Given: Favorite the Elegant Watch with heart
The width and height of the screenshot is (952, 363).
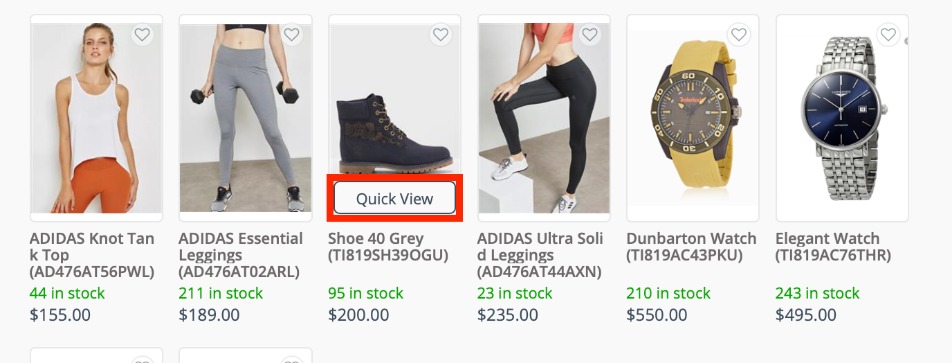Looking at the screenshot, I should pyautogui.click(x=888, y=35).
